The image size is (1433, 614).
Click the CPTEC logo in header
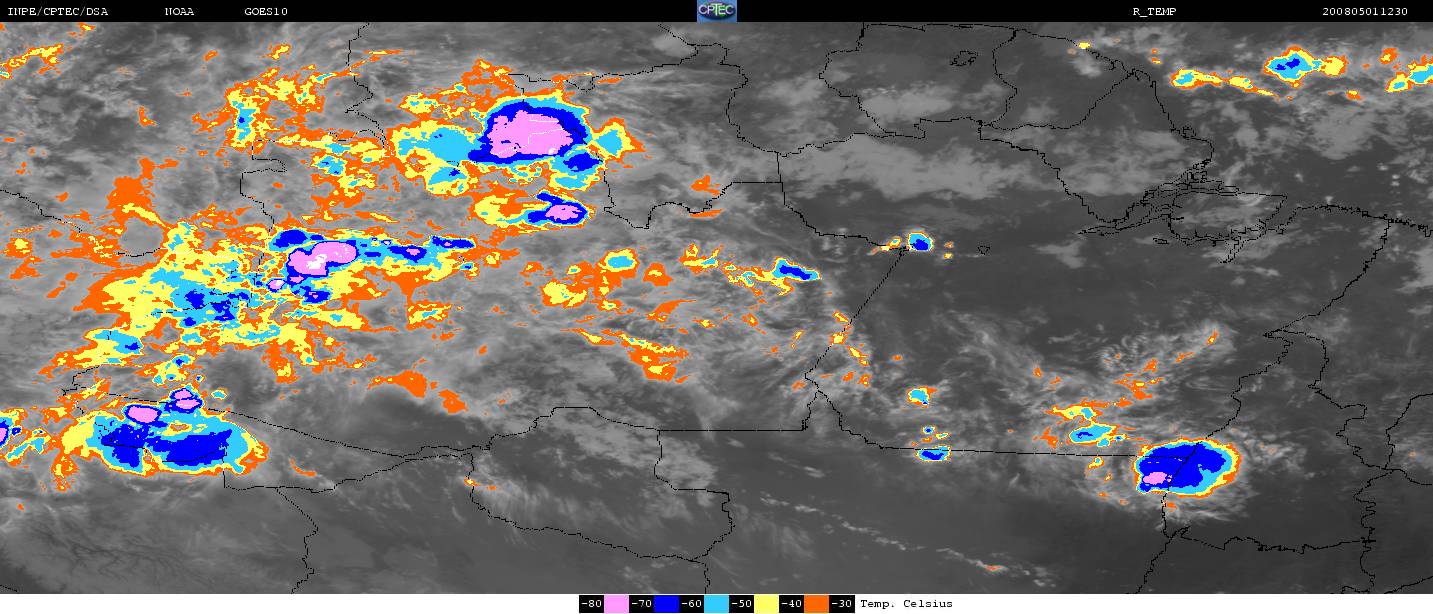coord(716,11)
